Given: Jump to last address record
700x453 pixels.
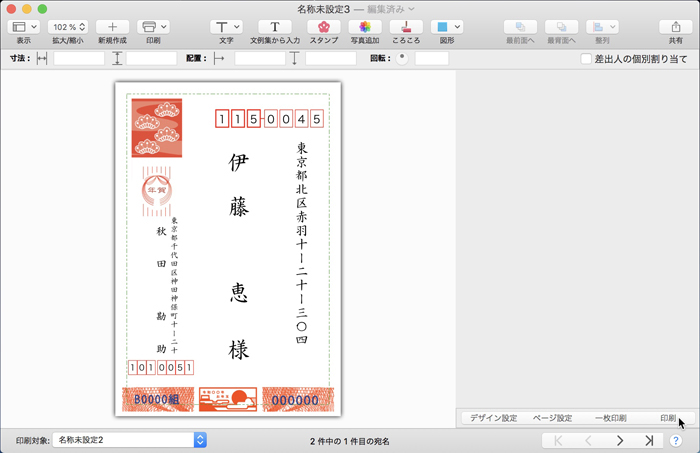Looking at the screenshot, I should pyautogui.click(x=649, y=440).
